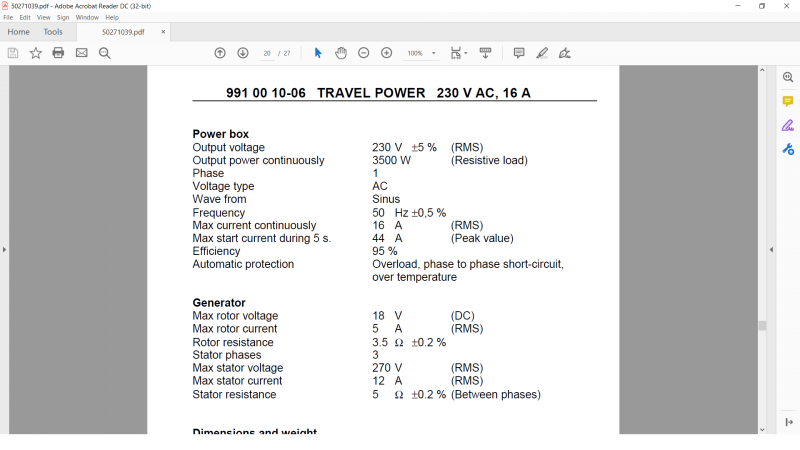Open the Help menu

point(112,17)
